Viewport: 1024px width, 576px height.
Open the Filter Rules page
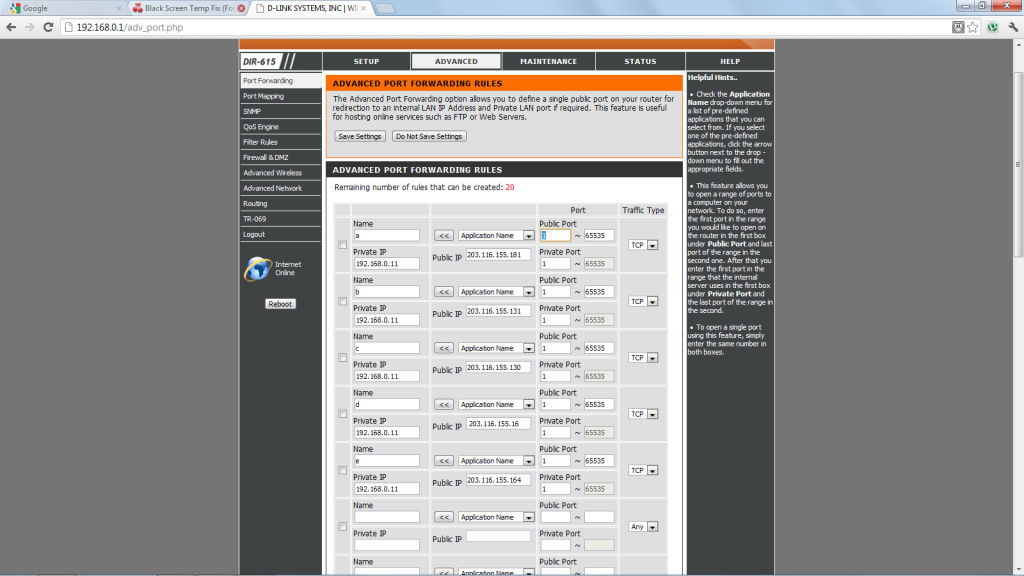tap(280, 142)
